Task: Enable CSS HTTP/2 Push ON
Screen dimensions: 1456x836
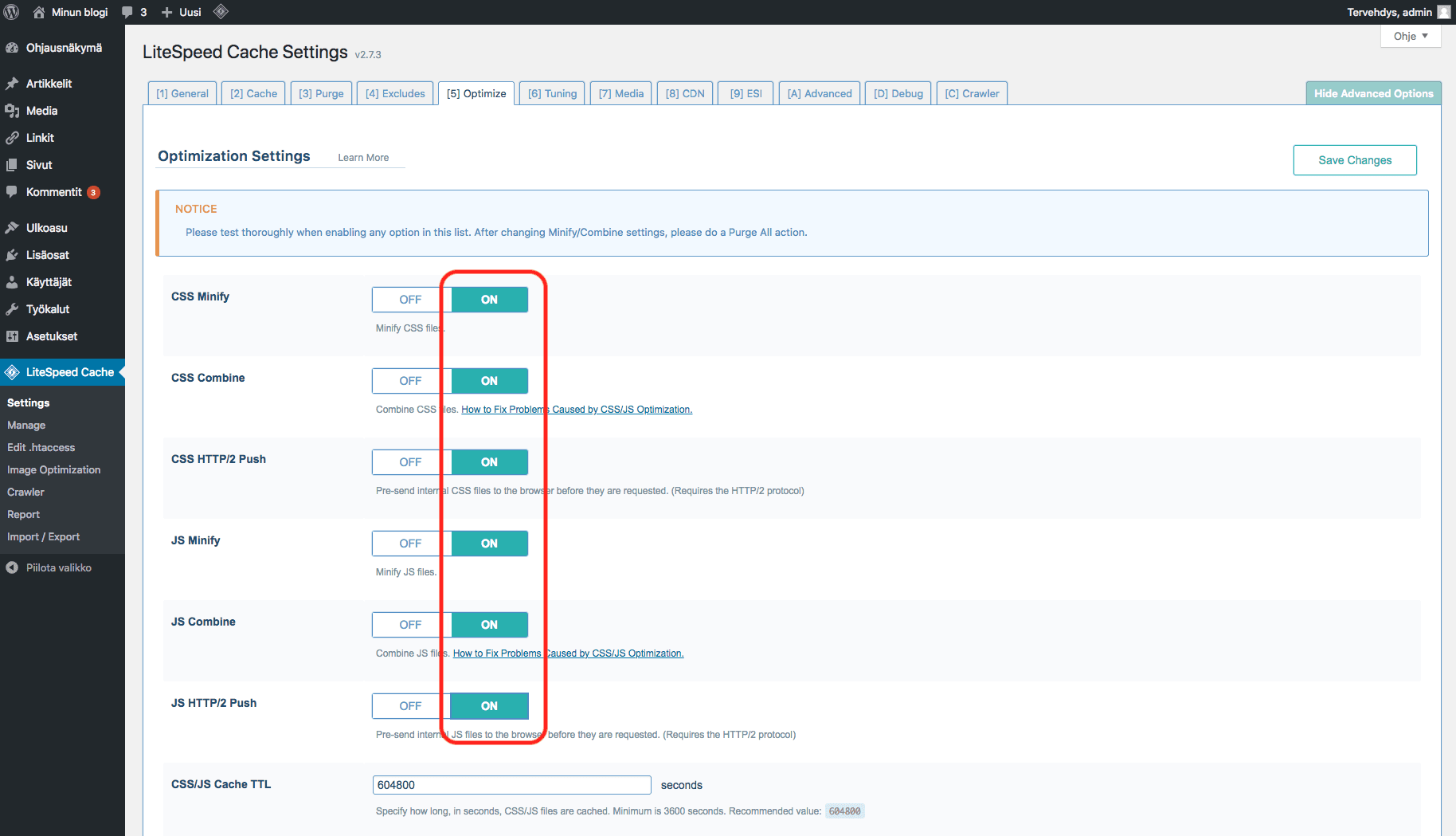Action: click(x=489, y=462)
